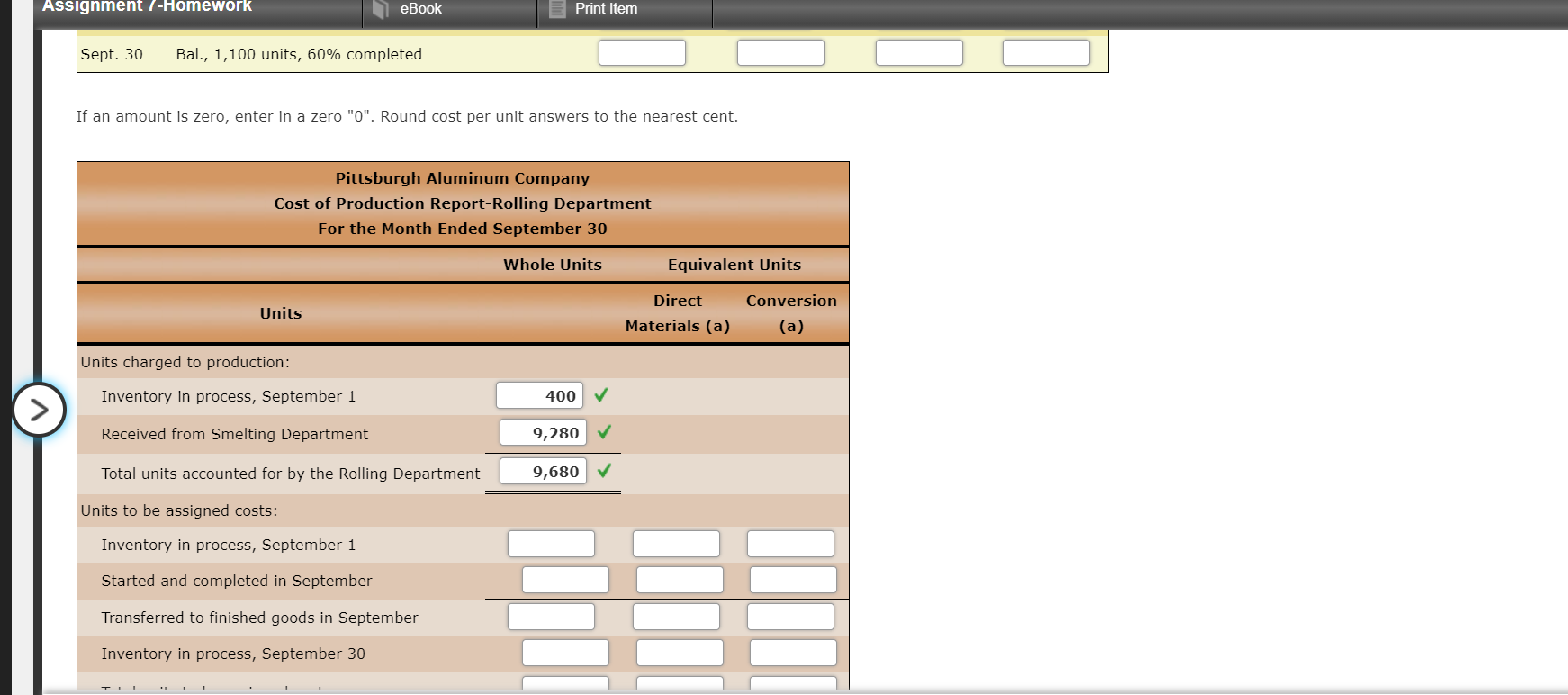Select Received from Smelting Department units field
Viewport: 1568px width, 695px height.
point(543,432)
